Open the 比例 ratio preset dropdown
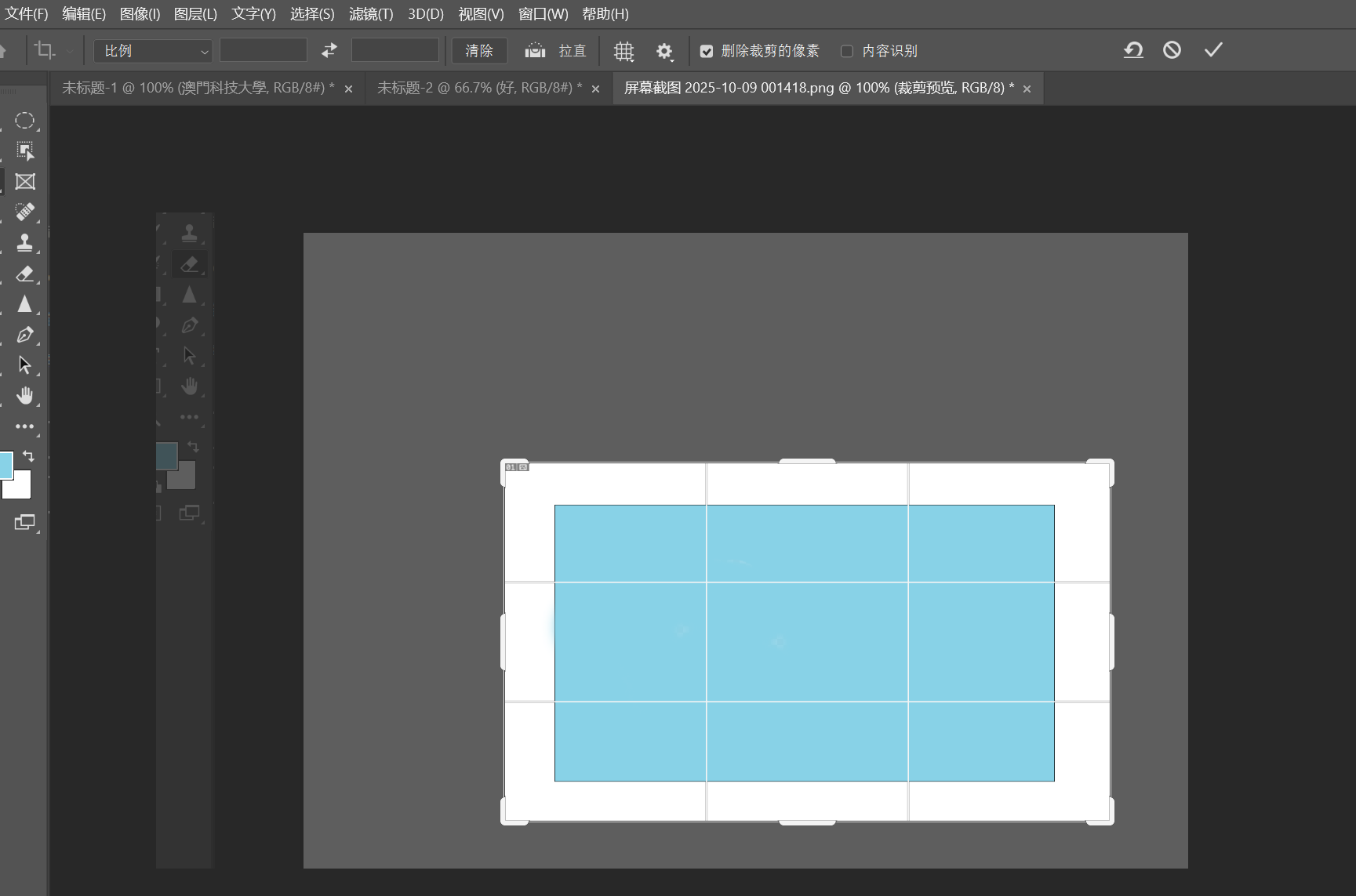Screen dimensions: 1356x896 point(153,51)
